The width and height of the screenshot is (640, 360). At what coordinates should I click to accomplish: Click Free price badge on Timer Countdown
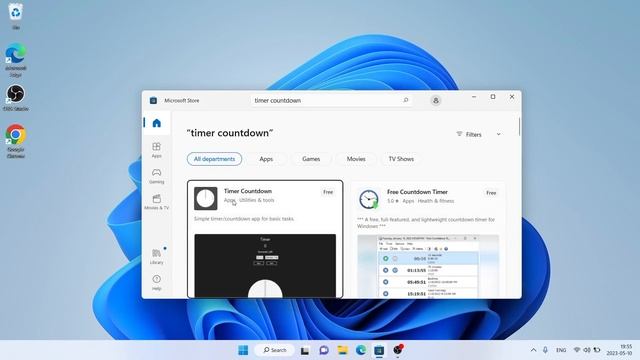328,192
